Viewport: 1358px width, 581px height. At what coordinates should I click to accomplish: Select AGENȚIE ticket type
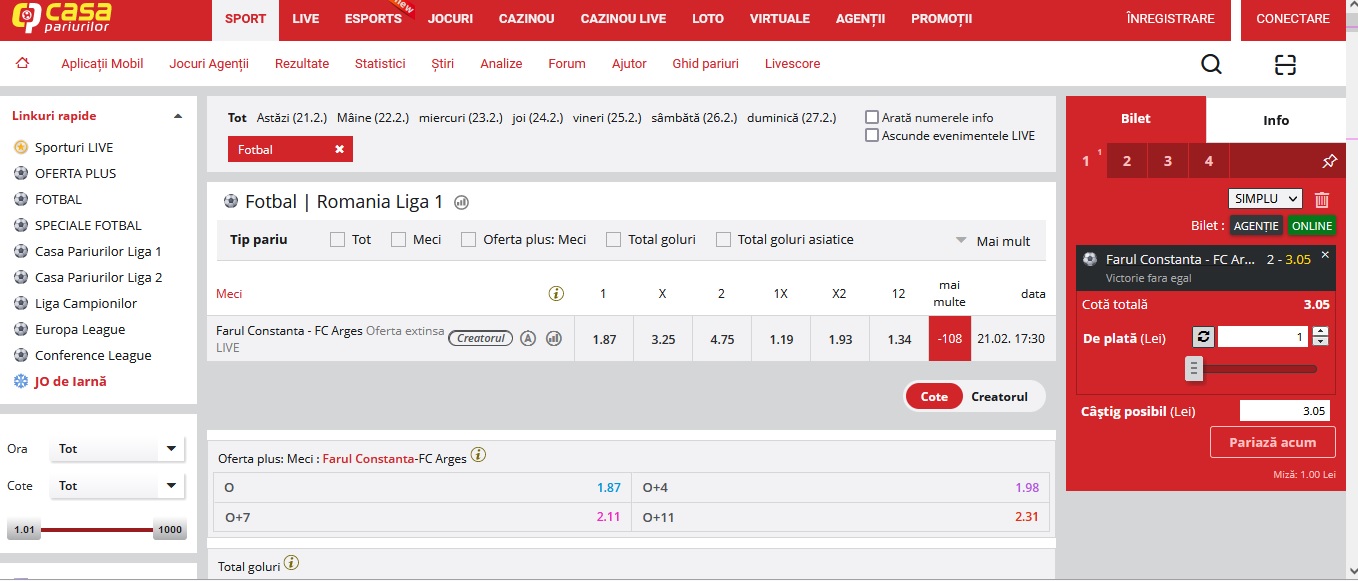point(1257,226)
